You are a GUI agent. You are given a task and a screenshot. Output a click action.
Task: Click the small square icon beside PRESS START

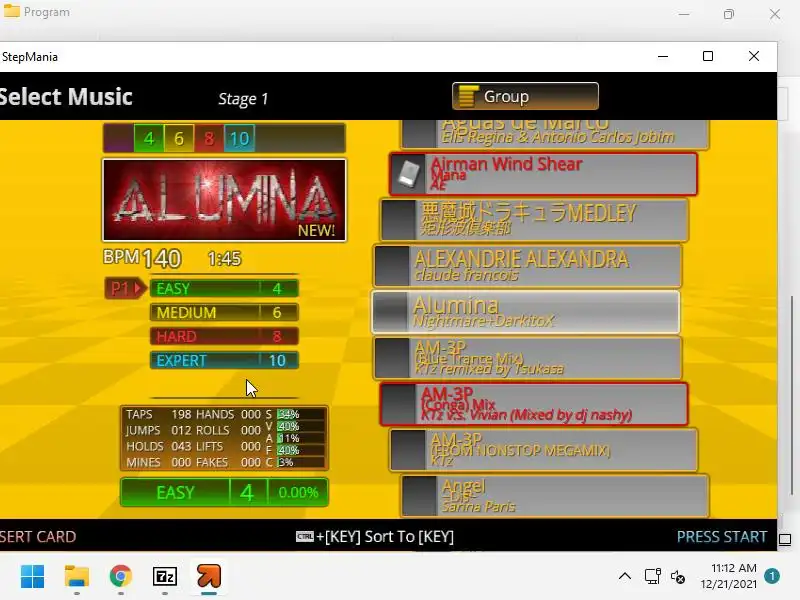click(x=785, y=539)
